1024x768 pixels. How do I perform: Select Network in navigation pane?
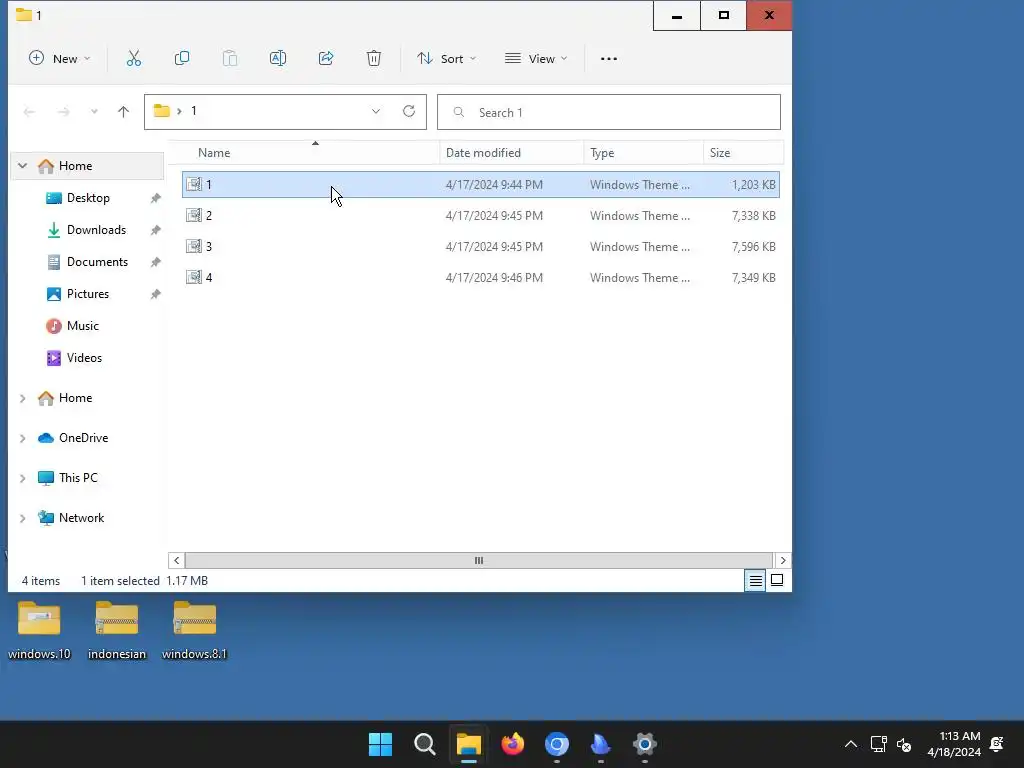(x=81, y=518)
